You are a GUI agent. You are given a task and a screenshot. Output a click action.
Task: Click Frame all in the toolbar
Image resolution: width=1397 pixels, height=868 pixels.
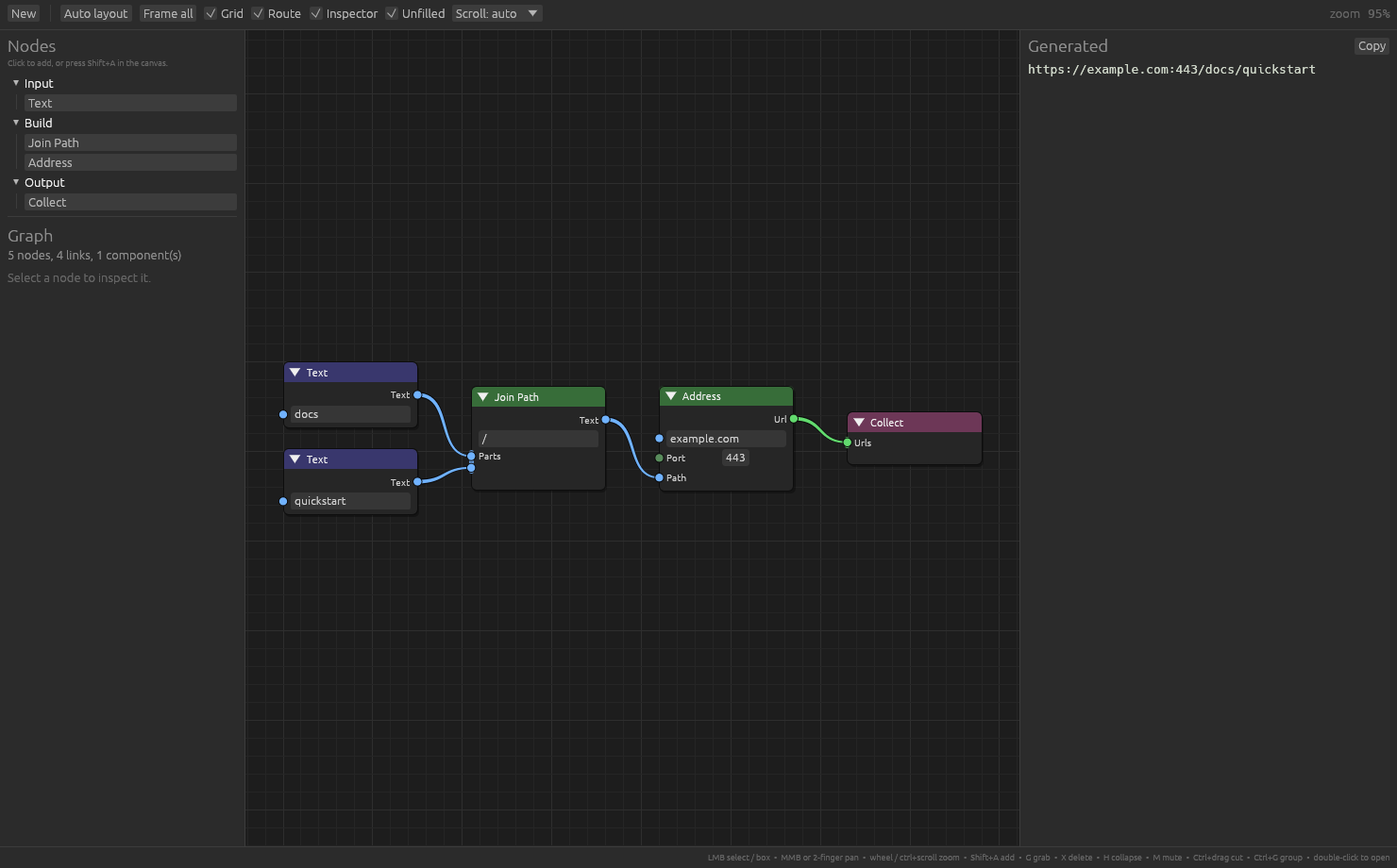click(168, 13)
